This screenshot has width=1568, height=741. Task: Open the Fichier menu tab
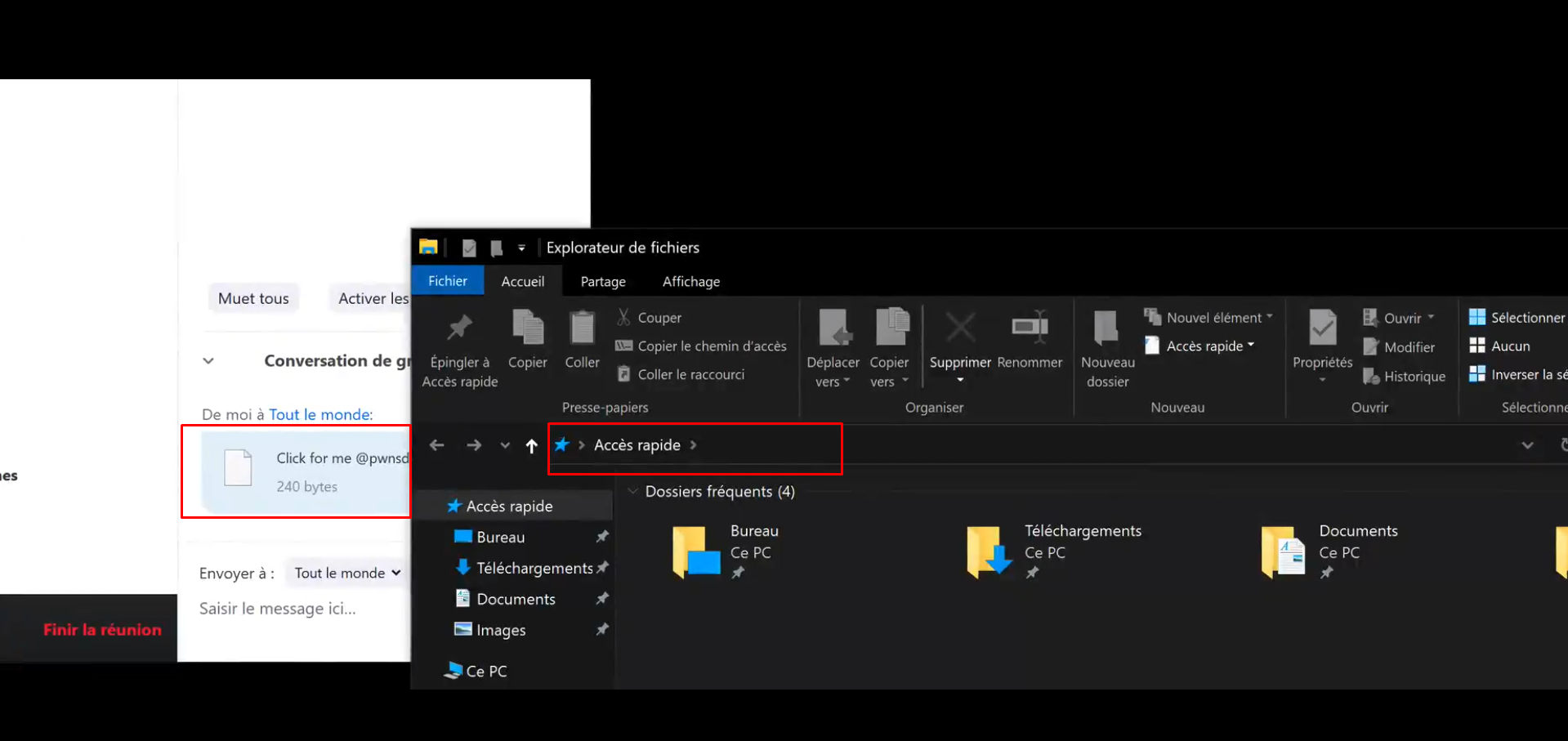(448, 281)
